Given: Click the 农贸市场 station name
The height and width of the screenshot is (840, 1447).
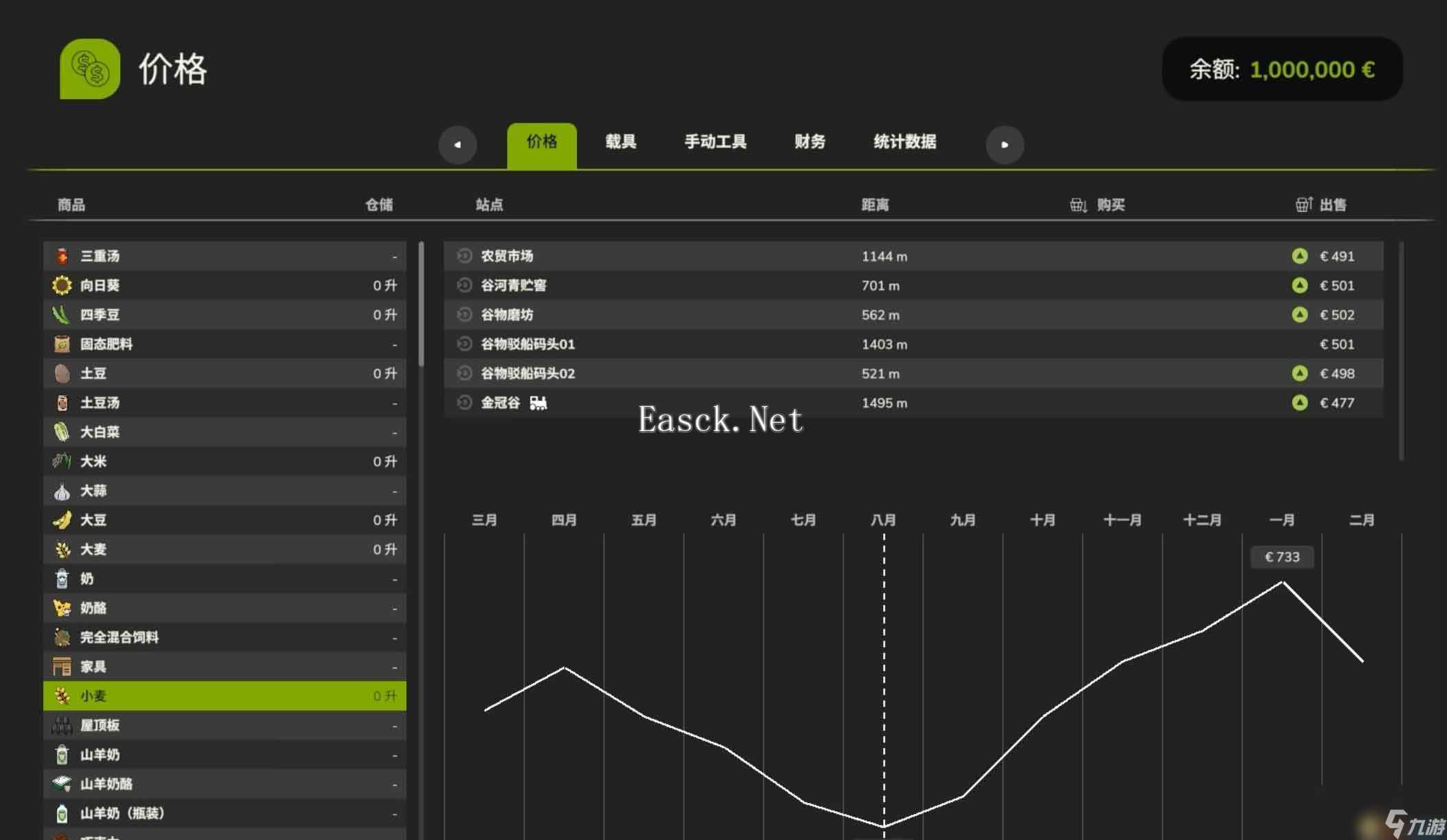Looking at the screenshot, I should click(507, 256).
